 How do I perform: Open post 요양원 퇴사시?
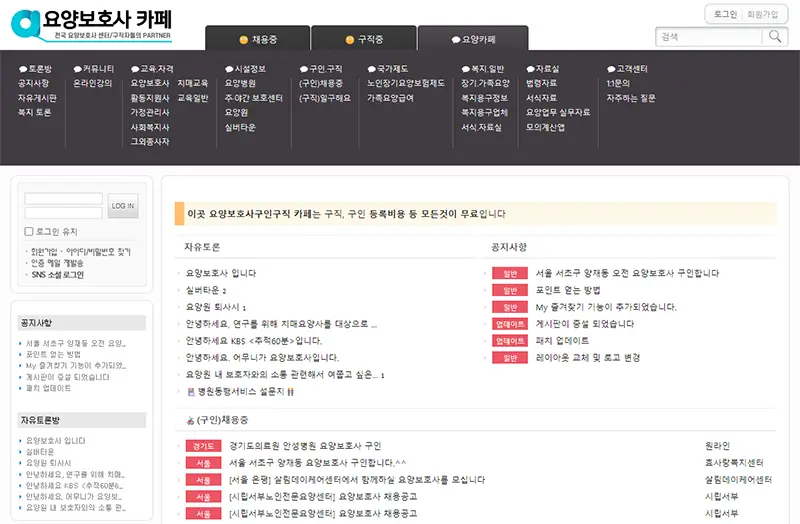(212, 307)
